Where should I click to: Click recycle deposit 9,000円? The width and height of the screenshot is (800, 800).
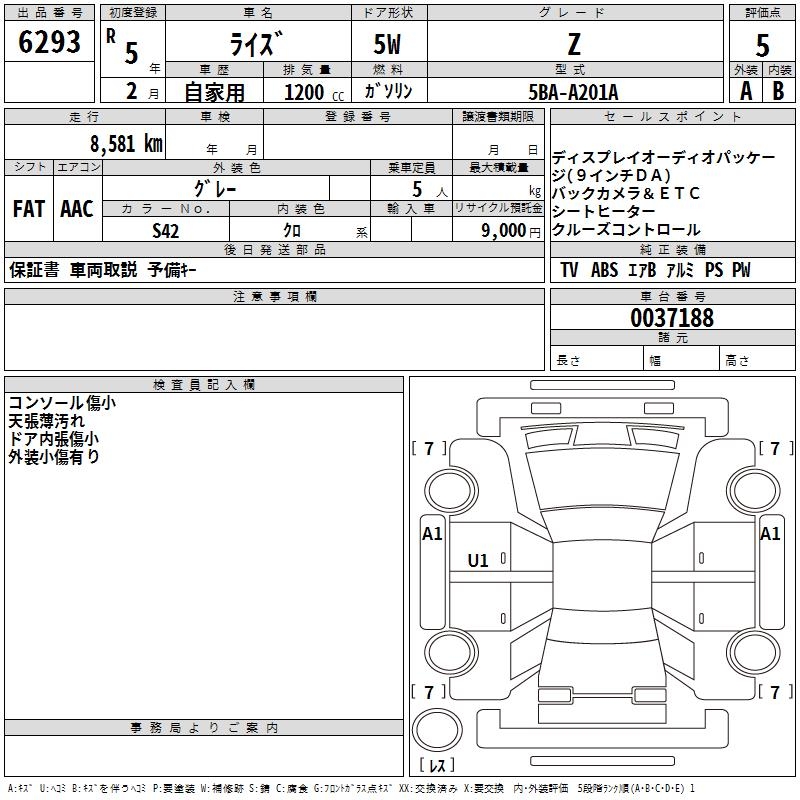coord(511,231)
